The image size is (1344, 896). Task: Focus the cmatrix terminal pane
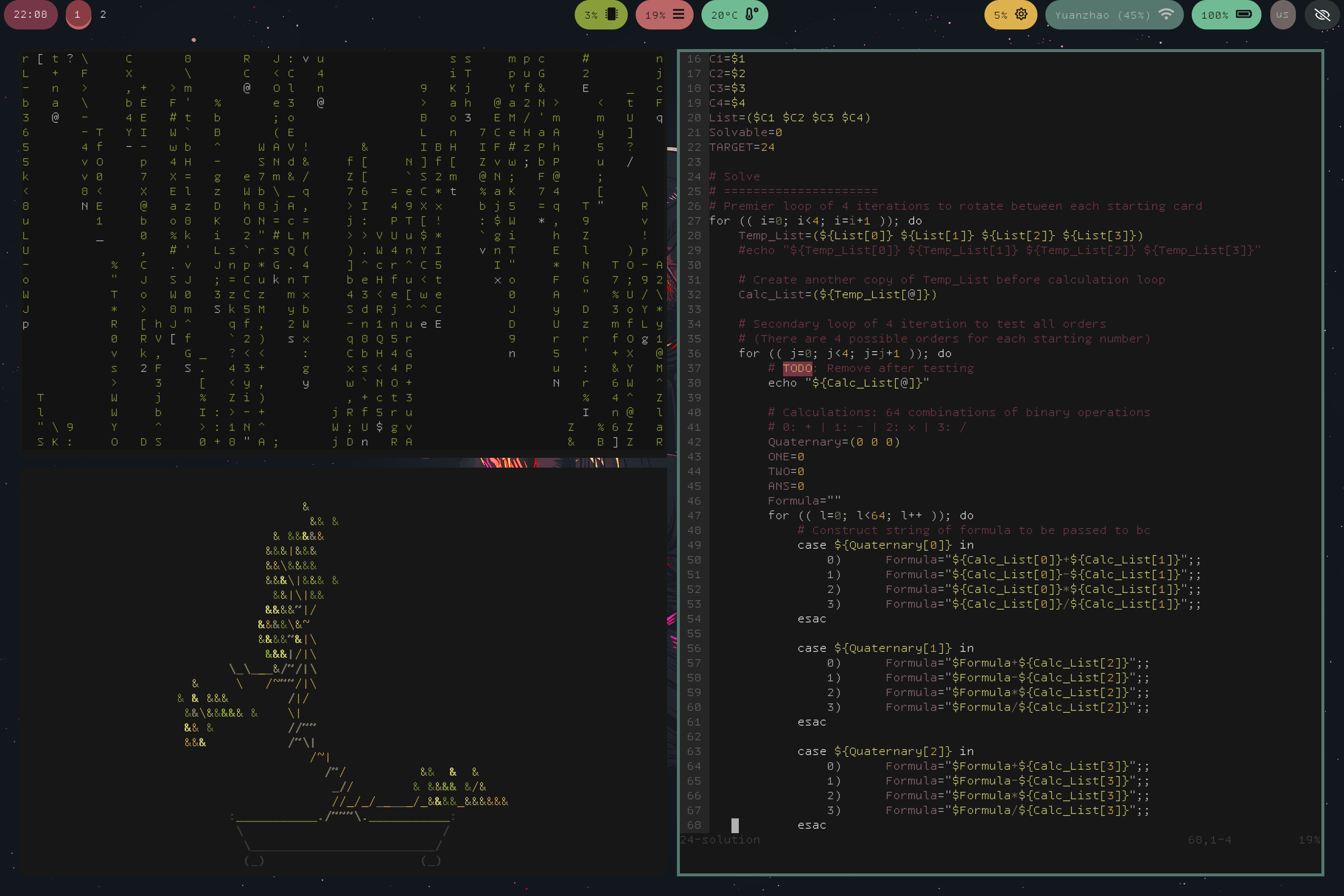[343, 252]
